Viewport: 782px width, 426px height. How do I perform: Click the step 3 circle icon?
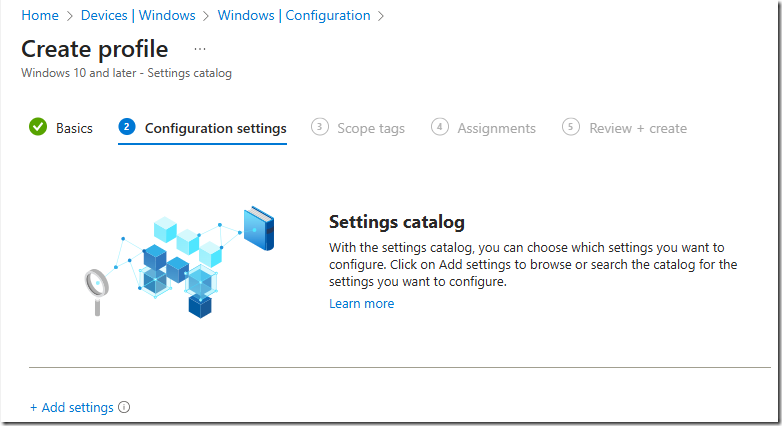pos(320,127)
